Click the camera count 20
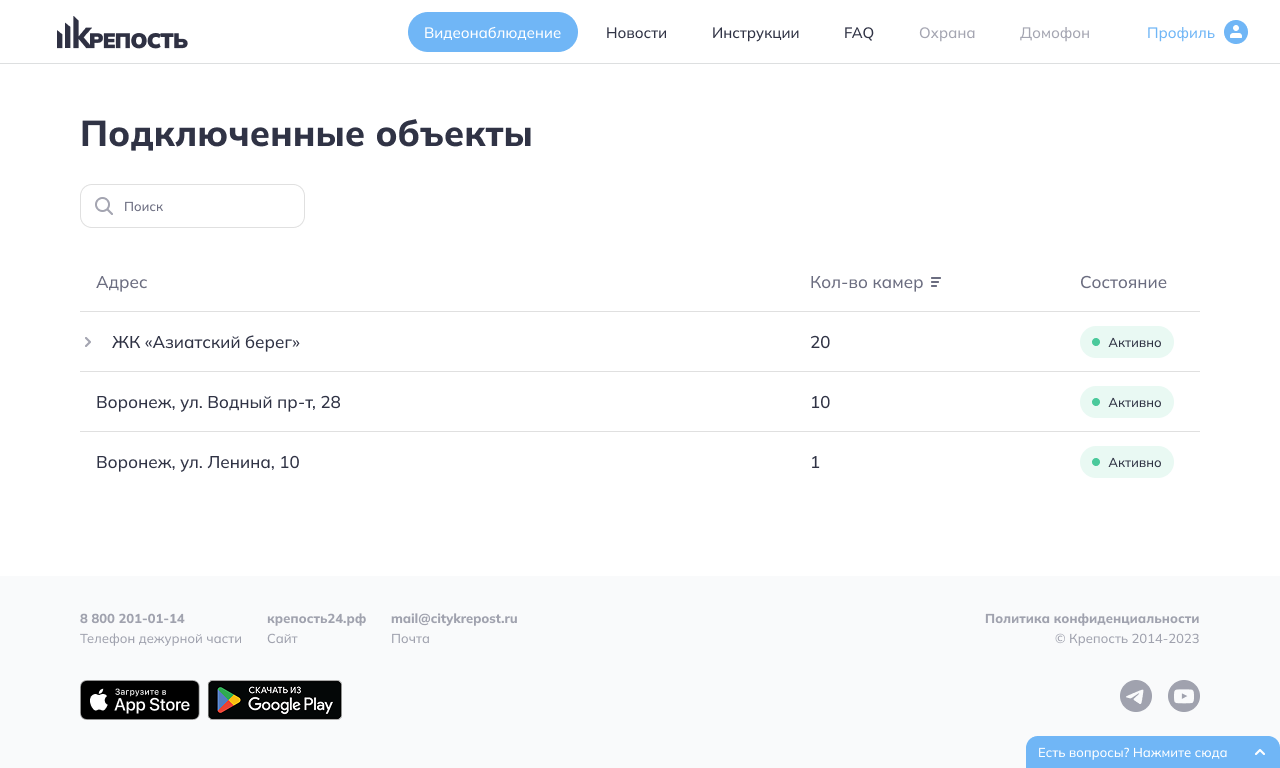The width and height of the screenshot is (1280, 768). point(820,342)
